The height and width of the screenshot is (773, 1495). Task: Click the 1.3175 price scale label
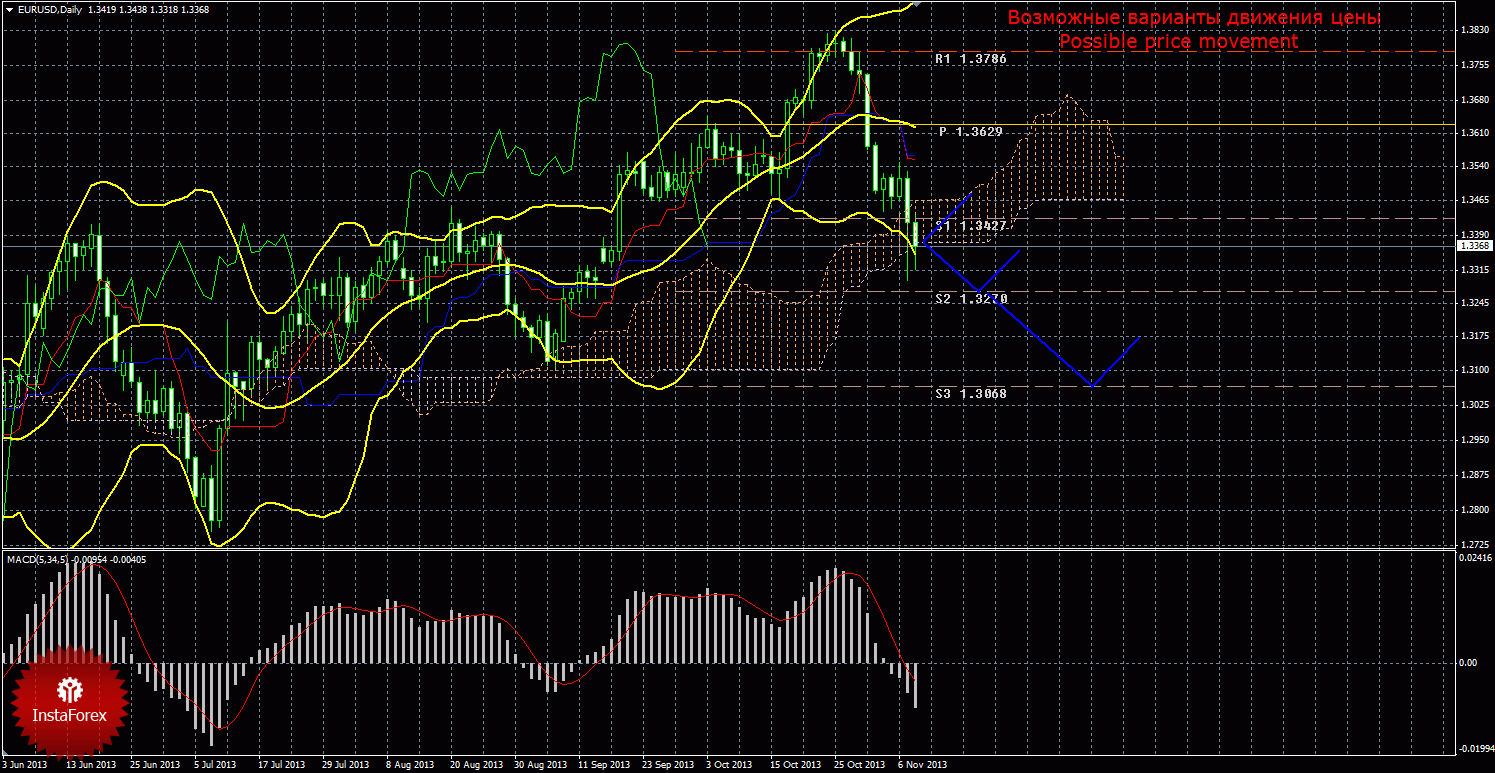tap(1475, 337)
